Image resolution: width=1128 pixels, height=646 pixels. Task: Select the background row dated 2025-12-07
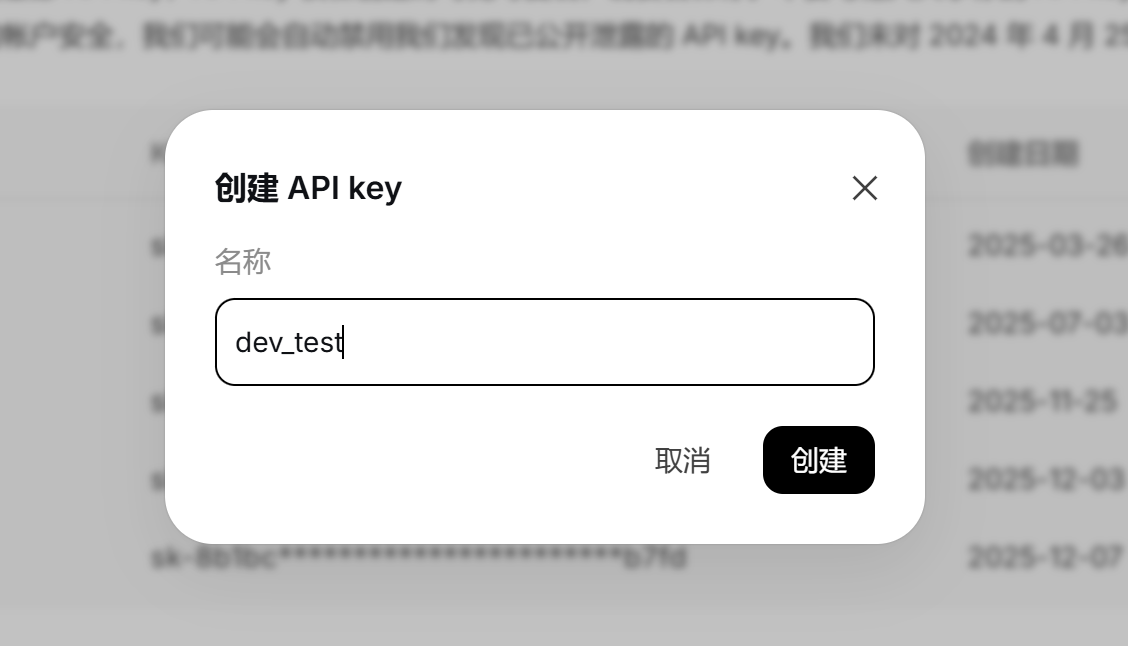click(x=1048, y=557)
